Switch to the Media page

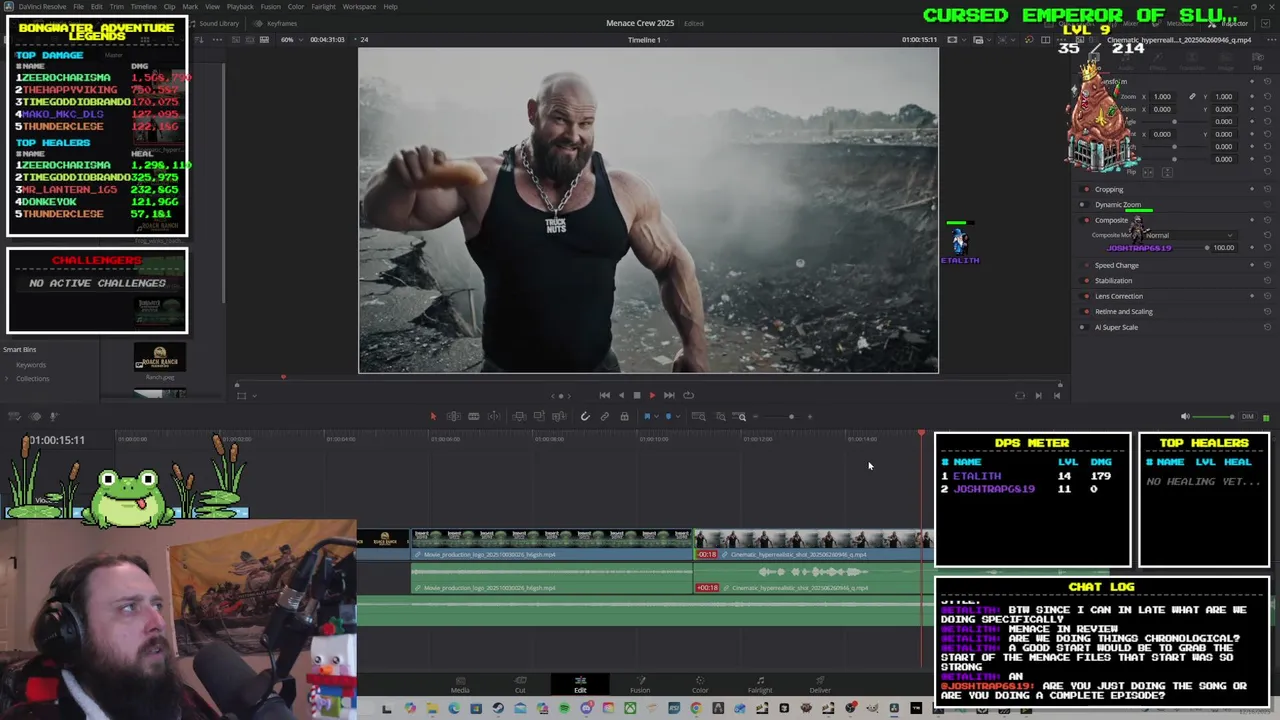(460, 685)
